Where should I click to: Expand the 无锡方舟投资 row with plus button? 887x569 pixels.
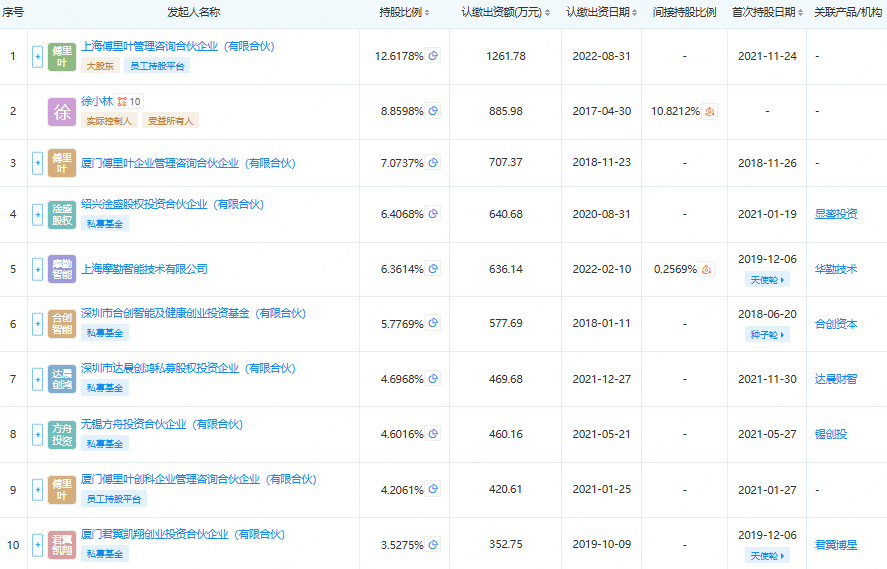tap(38, 434)
